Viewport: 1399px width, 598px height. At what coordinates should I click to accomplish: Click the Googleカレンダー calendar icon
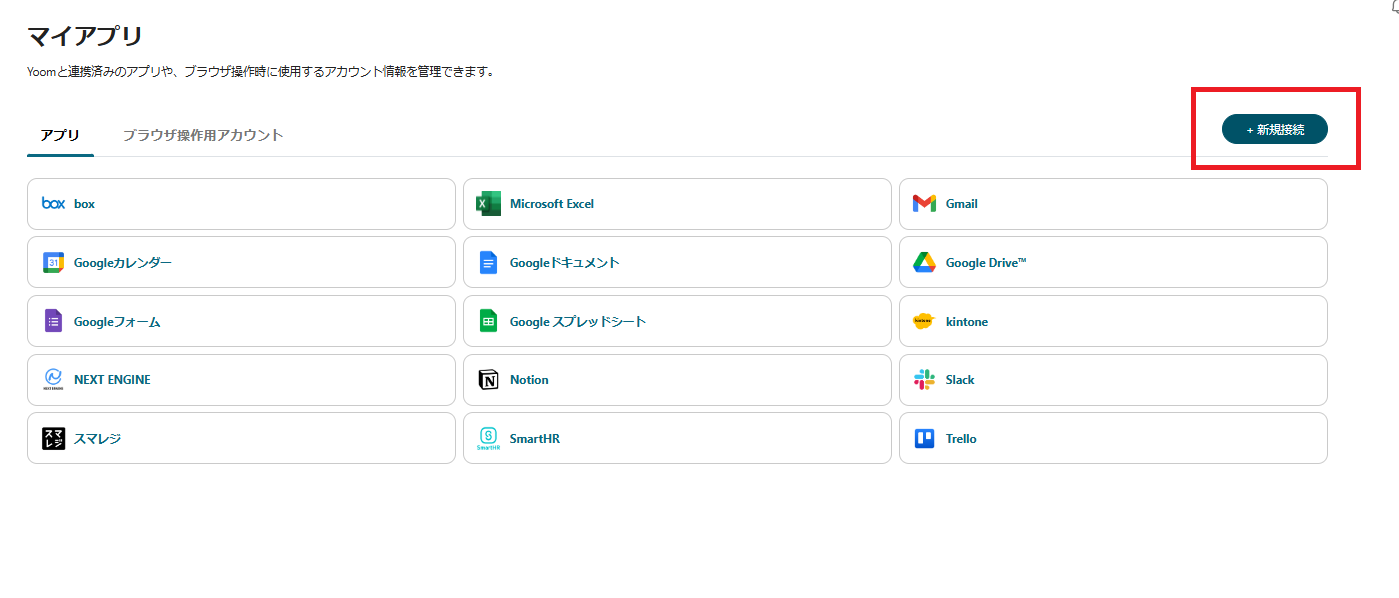[53, 263]
